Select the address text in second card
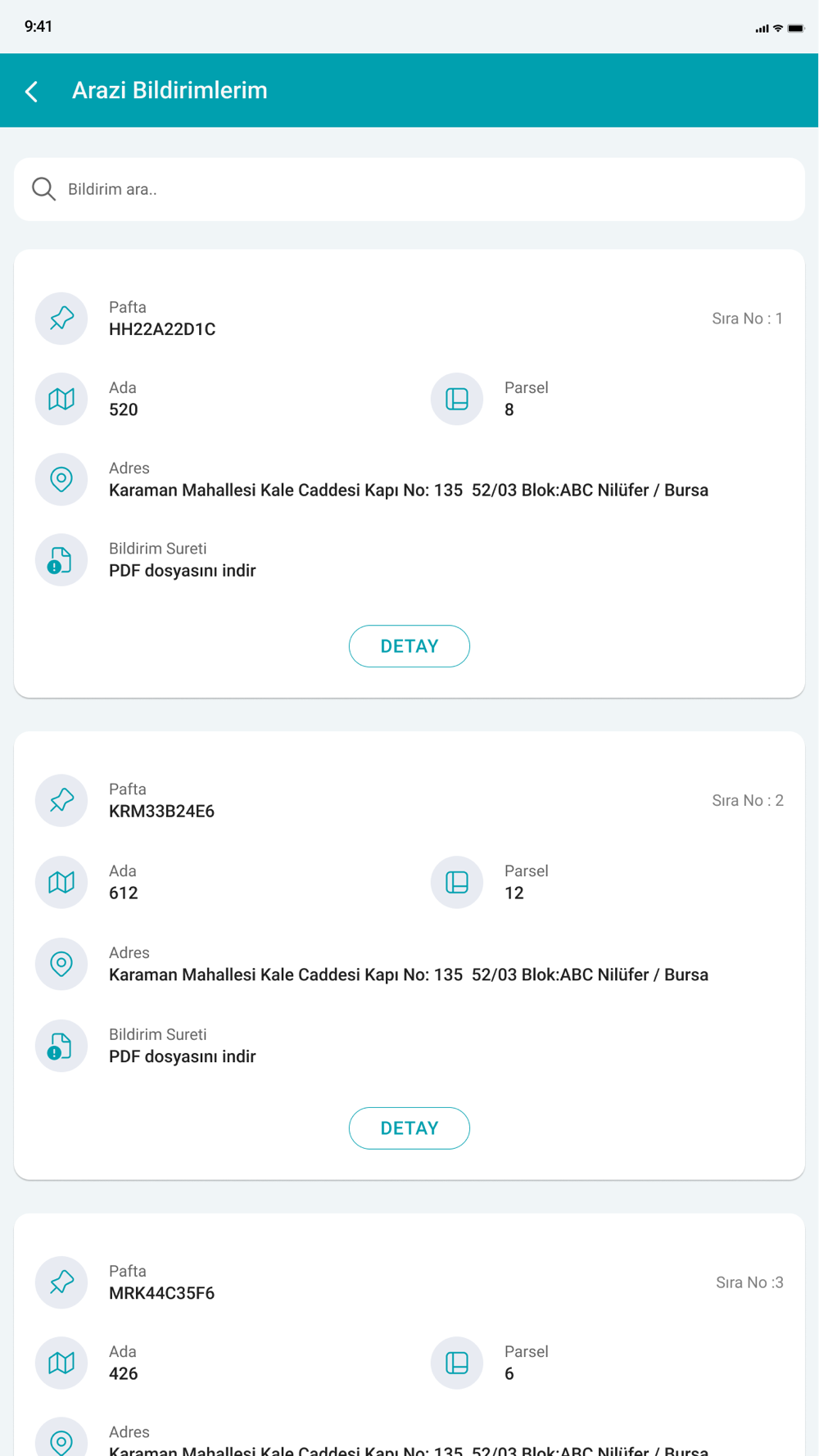Screen dimensions: 819x1456 coord(409,974)
